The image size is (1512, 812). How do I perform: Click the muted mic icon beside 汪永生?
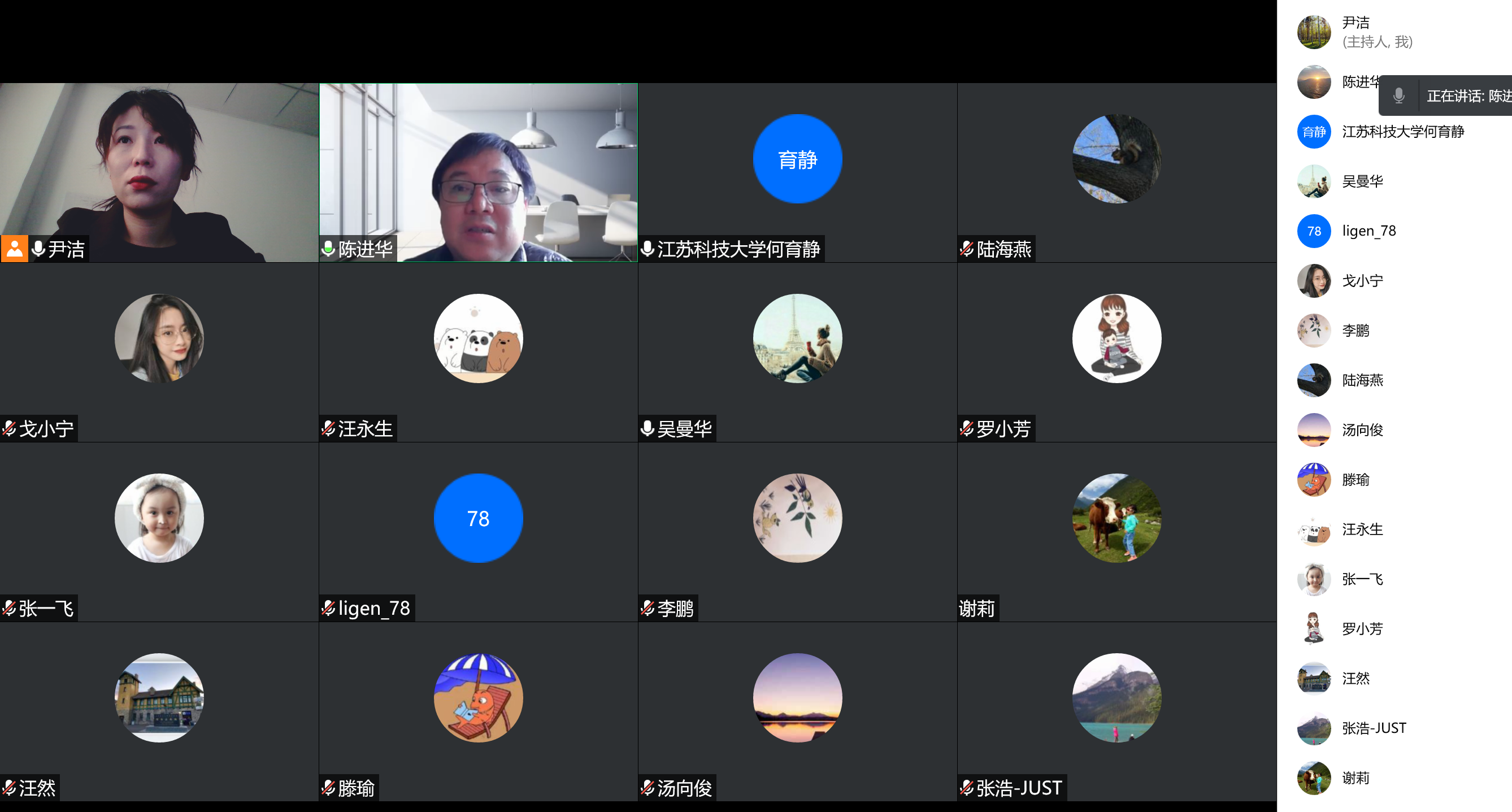pyautogui.click(x=329, y=429)
